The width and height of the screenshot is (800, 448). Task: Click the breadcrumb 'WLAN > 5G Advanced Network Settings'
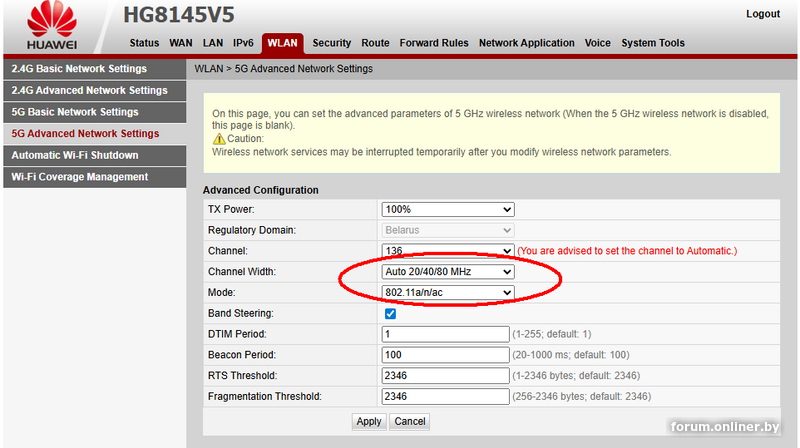click(x=284, y=69)
